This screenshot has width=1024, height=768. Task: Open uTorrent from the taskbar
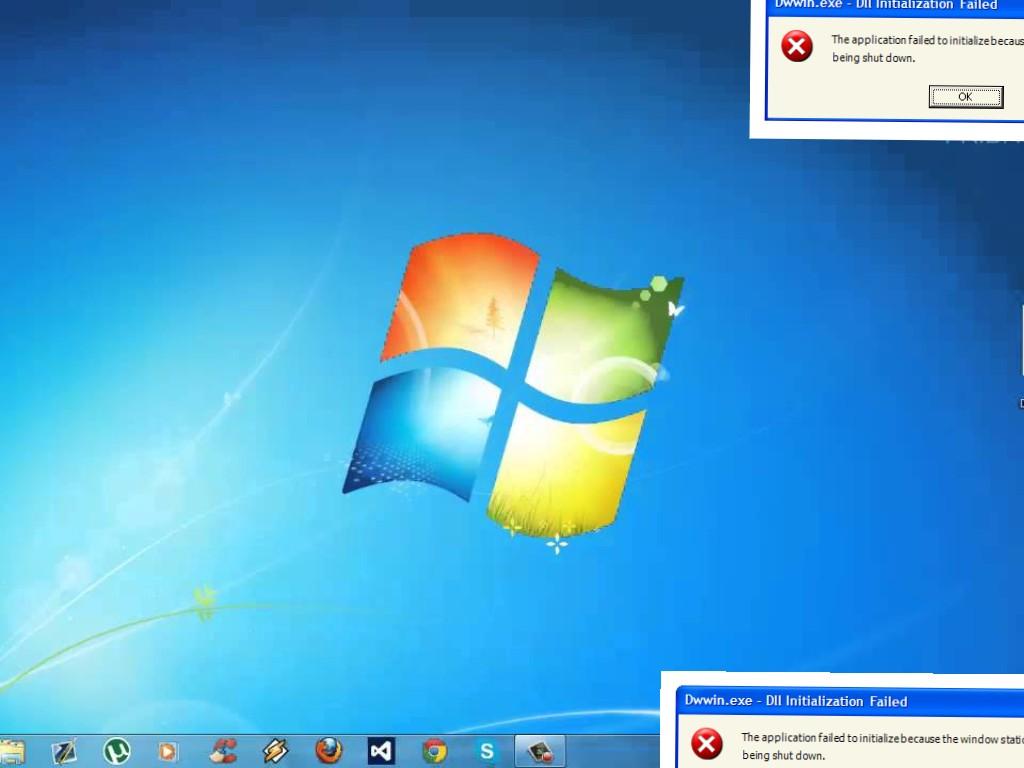(x=117, y=750)
